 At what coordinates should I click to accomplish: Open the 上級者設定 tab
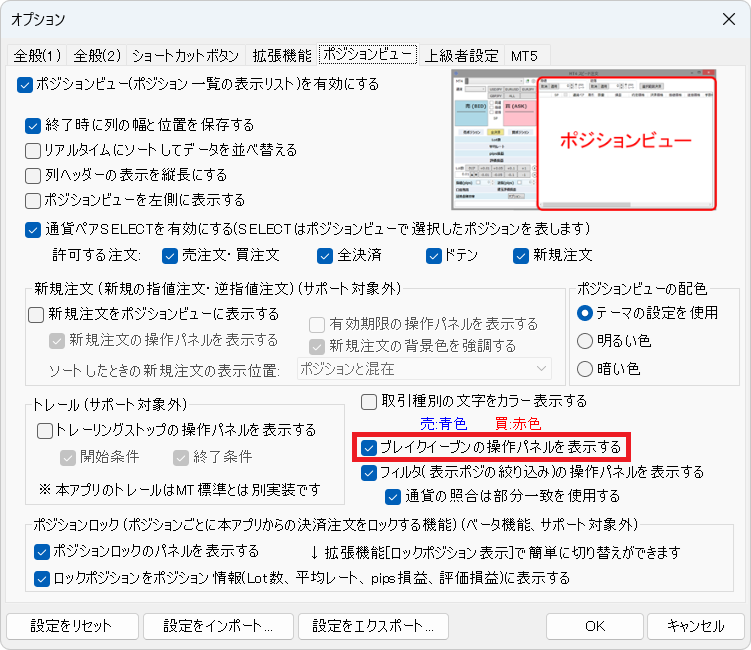tap(462, 56)
